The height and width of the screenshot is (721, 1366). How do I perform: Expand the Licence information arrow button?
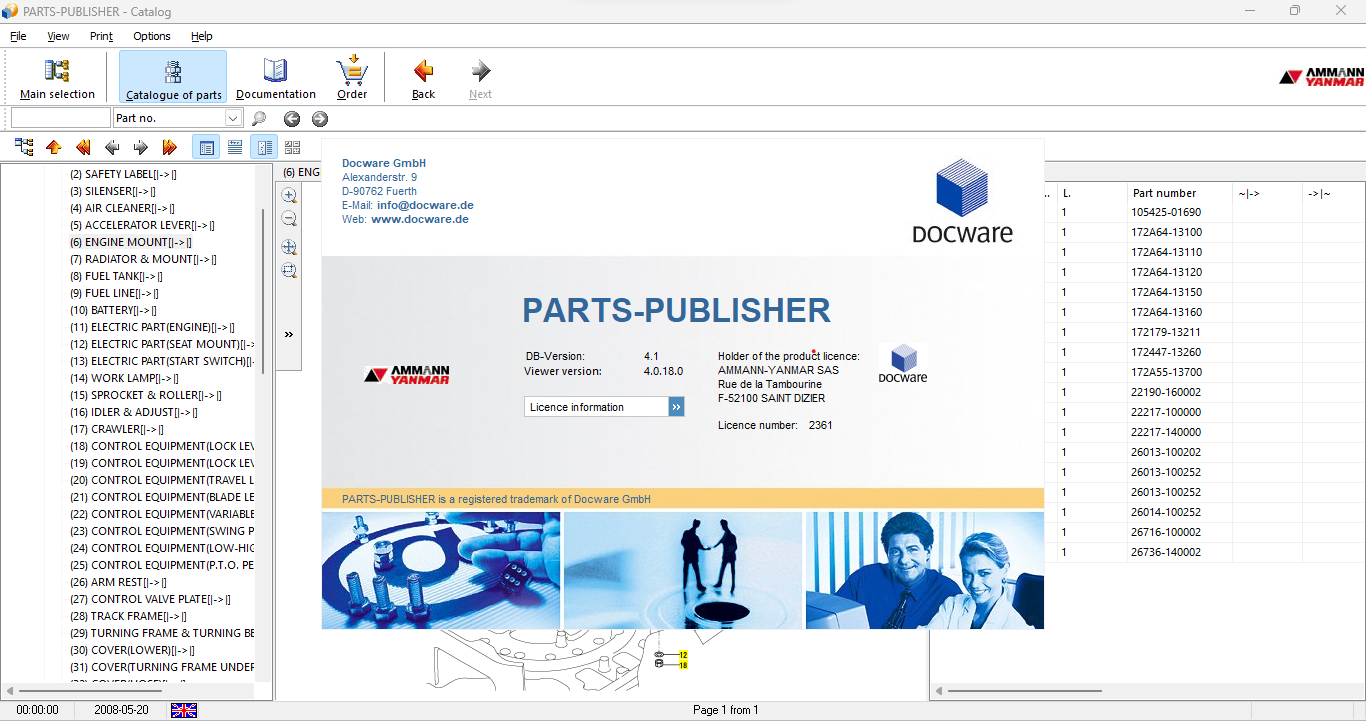[x=677, y=407]
